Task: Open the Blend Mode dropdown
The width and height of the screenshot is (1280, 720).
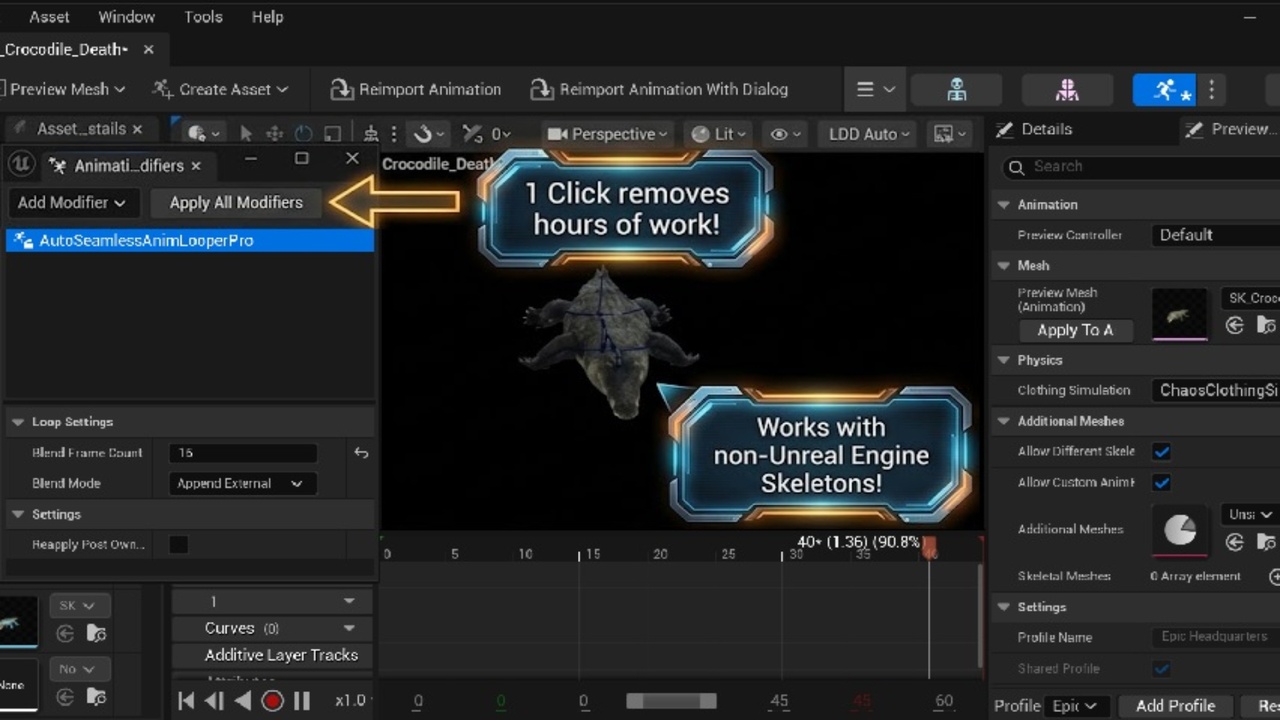Action: (x=243, y=484)
